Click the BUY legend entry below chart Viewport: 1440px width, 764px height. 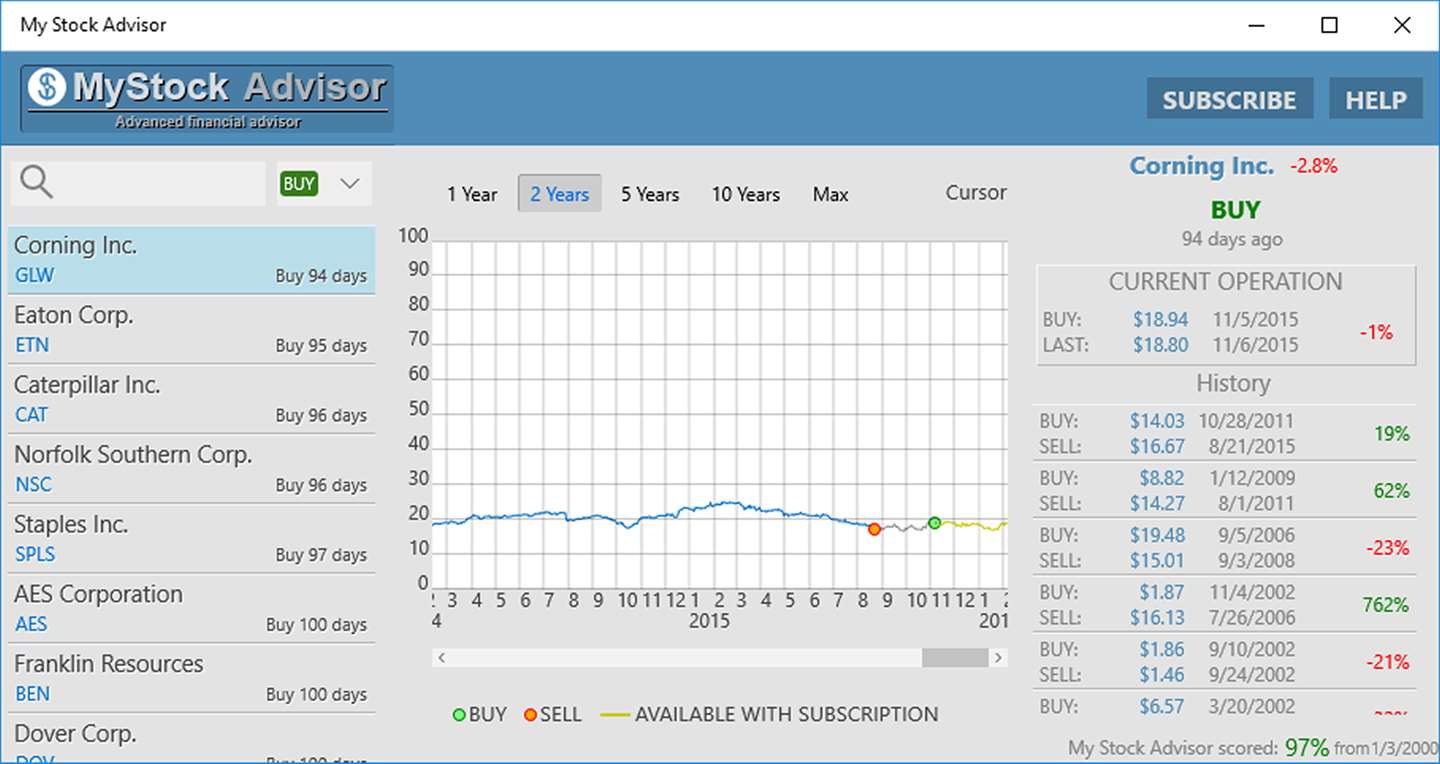(480, 714)
